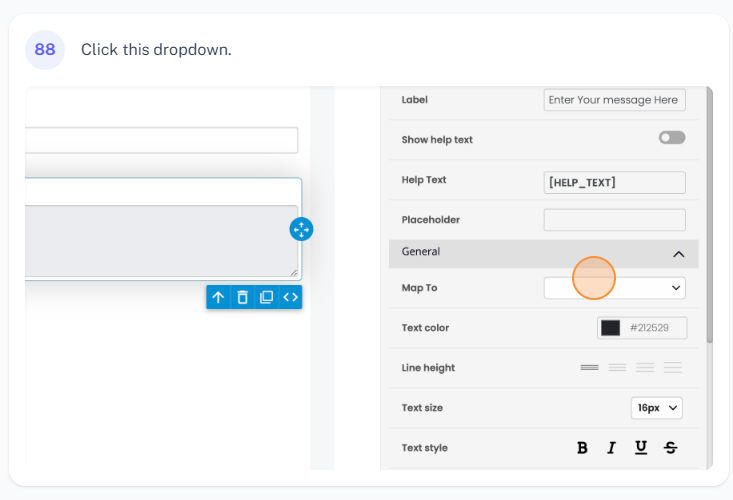The height and width of the screenshot is (500, 733).
Task: Open the Map To dropdown
Action: click(x=614, y=288)
